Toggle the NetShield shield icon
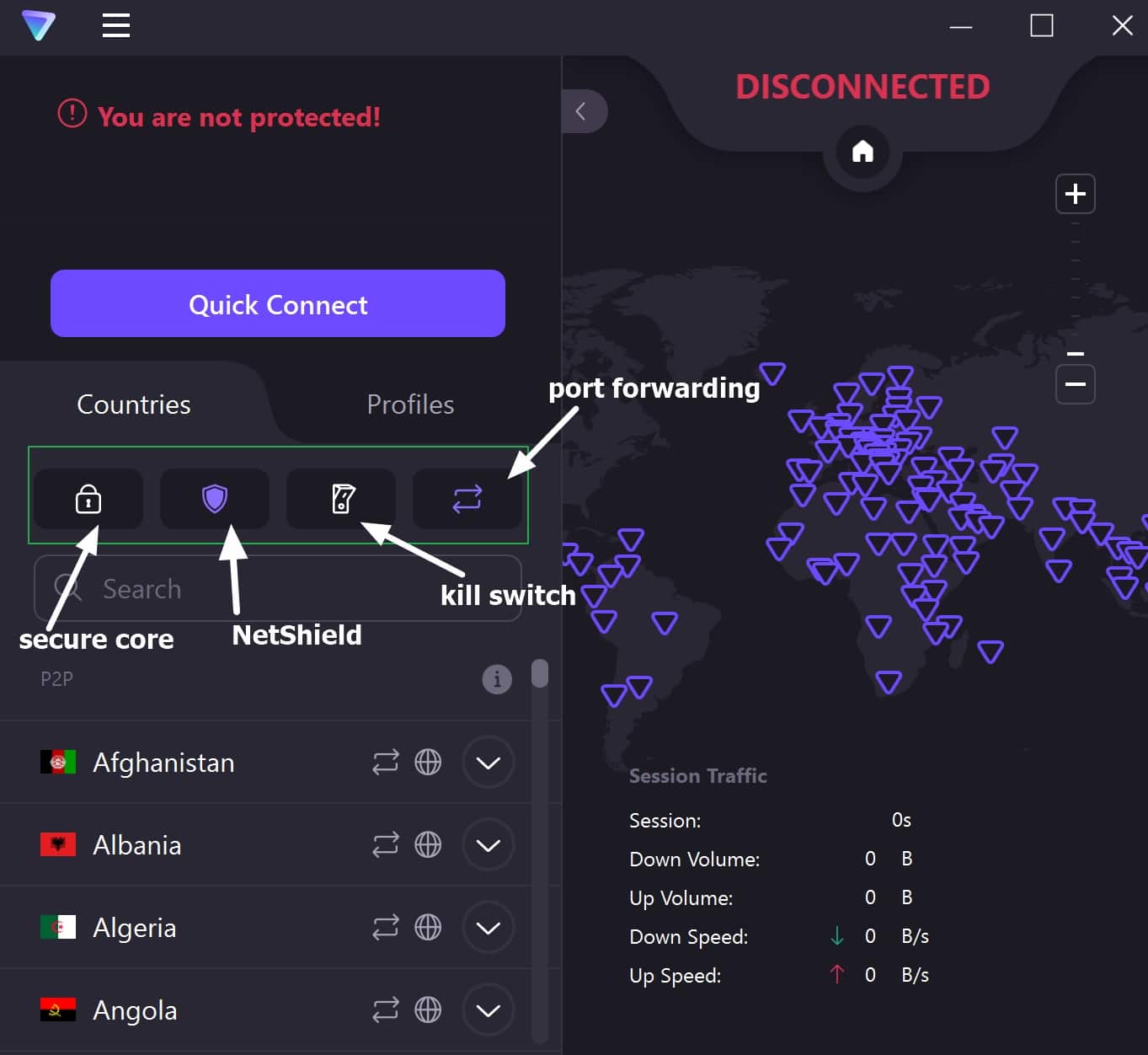The image size is (1148, 1055). [215, 499]
